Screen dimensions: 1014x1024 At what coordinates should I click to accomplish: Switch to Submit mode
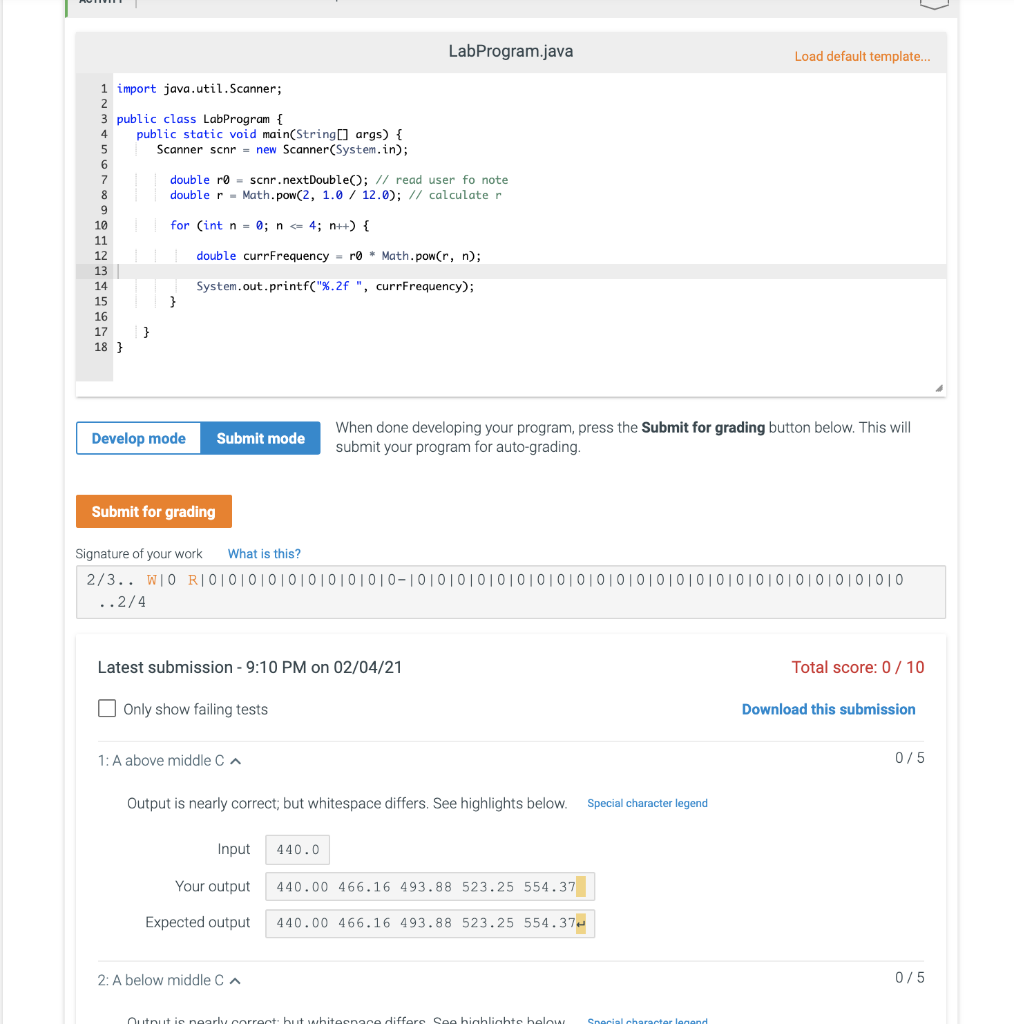[x=259, y=438]
